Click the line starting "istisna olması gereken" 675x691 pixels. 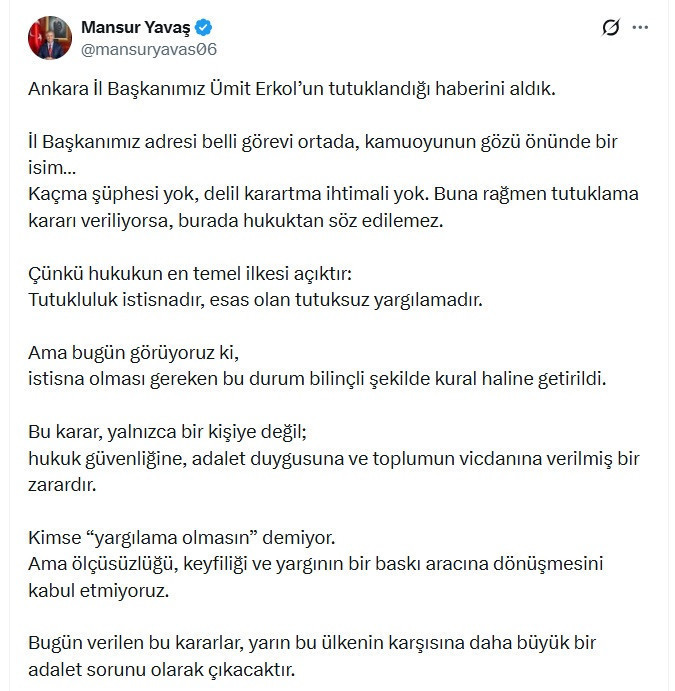click(x=317, y=379)
